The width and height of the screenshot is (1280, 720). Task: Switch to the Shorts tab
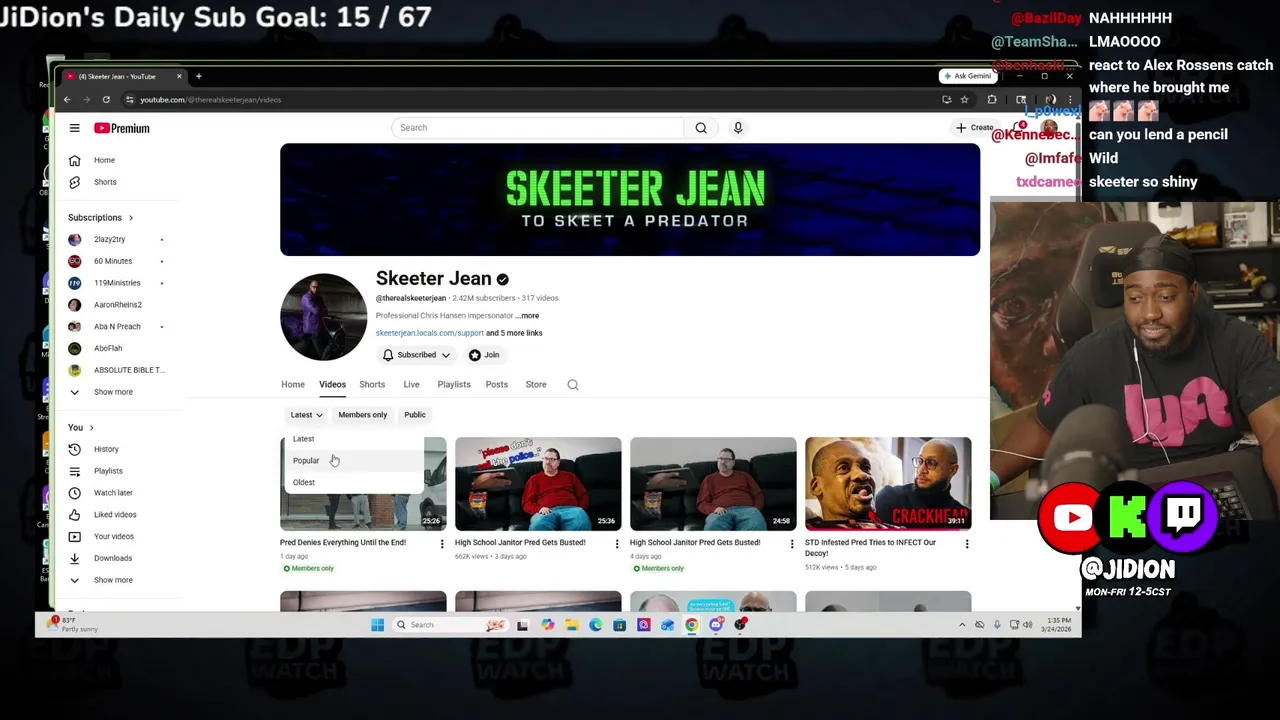[x=372, y=384]
